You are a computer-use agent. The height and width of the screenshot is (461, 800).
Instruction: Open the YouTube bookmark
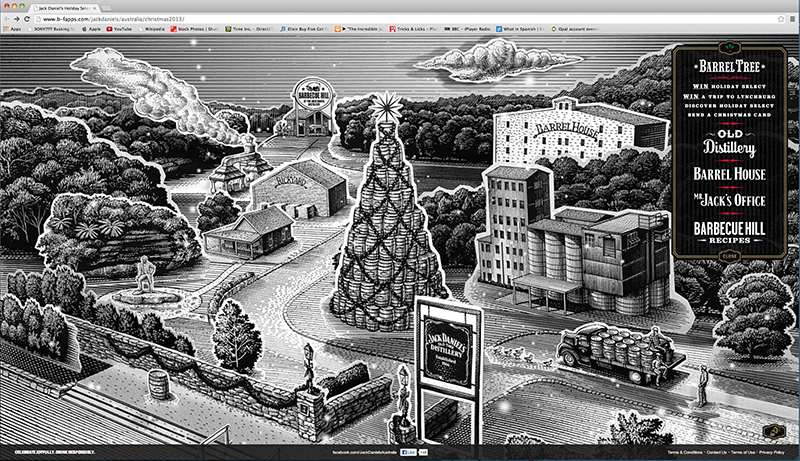point(119,29)
